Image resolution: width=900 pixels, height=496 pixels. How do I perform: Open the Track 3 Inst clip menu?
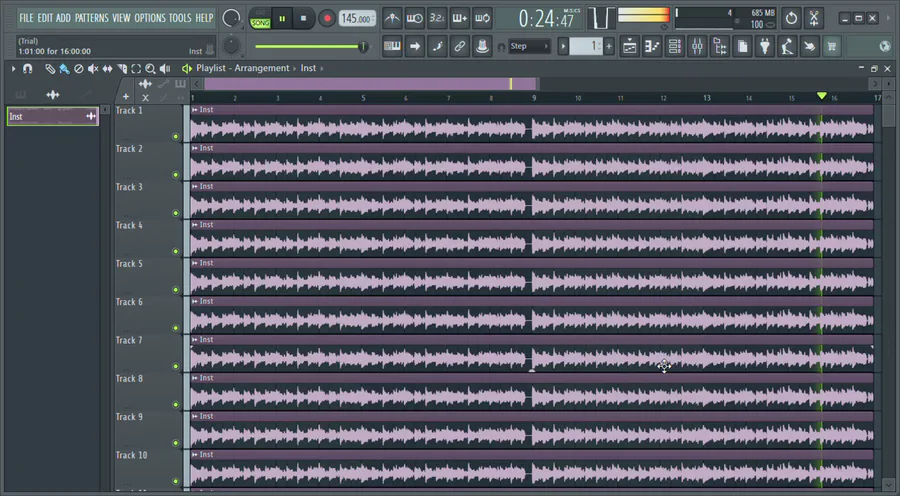(x=195, y=187)
